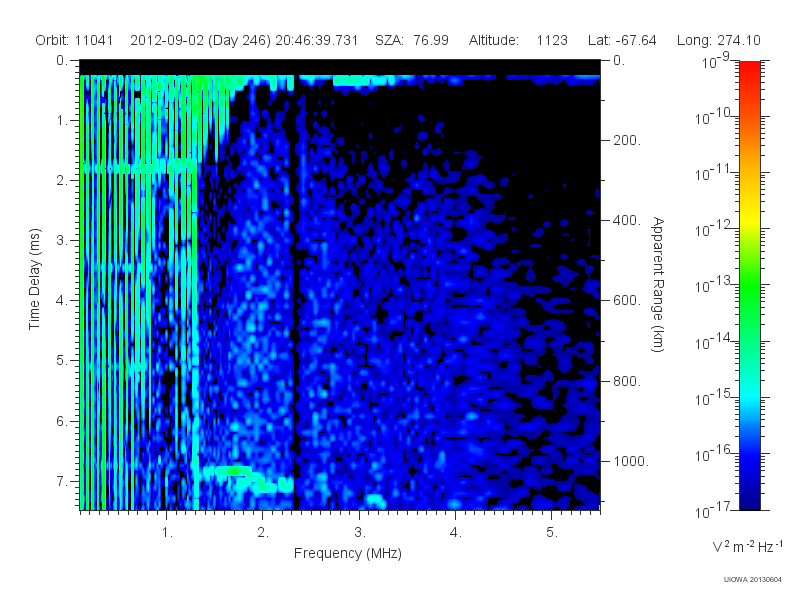Click the UIOWA 20130604 credit text
The width and height of the screenshot is (800, 600).
753,579
